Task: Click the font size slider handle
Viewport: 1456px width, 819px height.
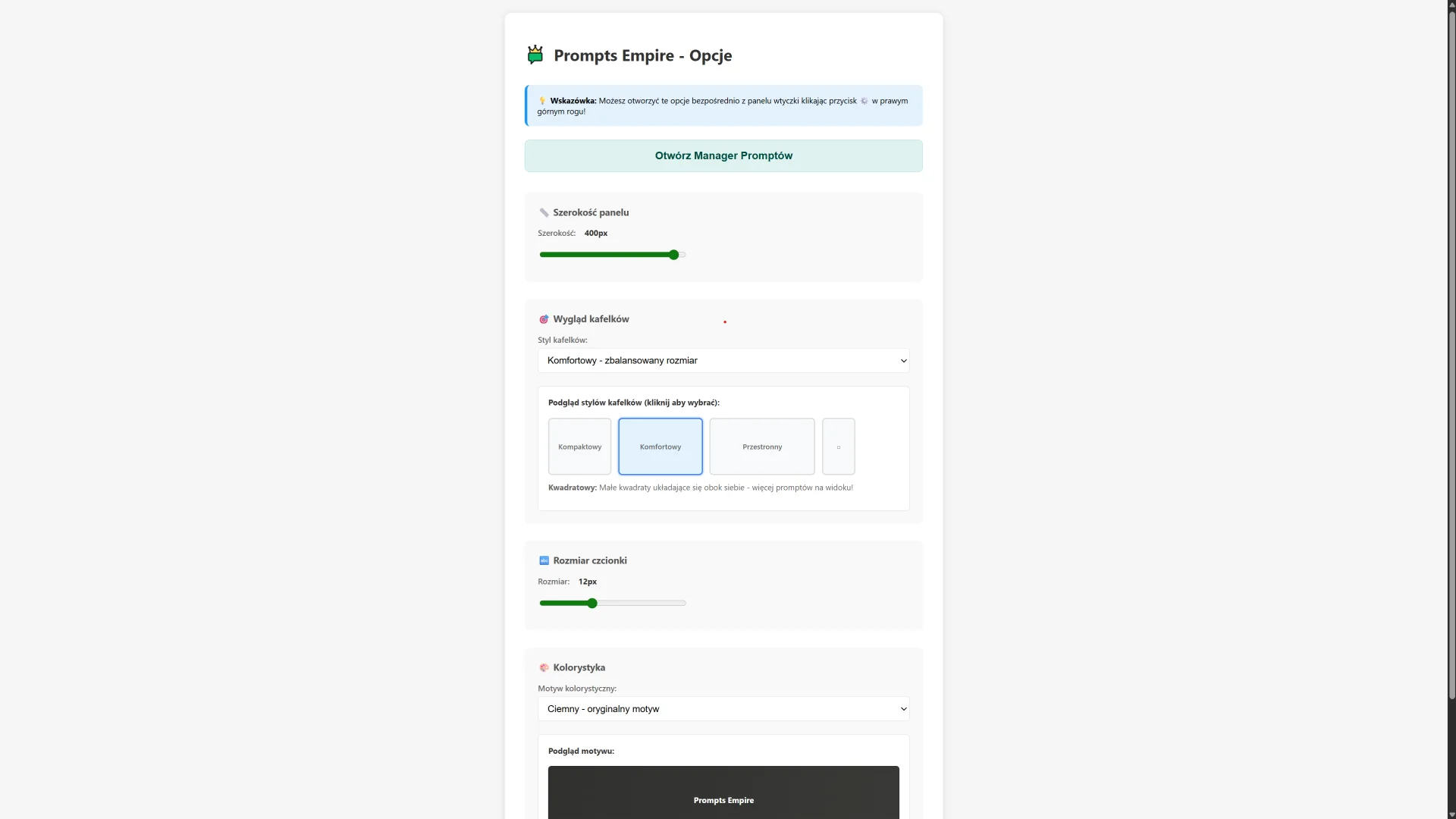Action: (592, 604)
